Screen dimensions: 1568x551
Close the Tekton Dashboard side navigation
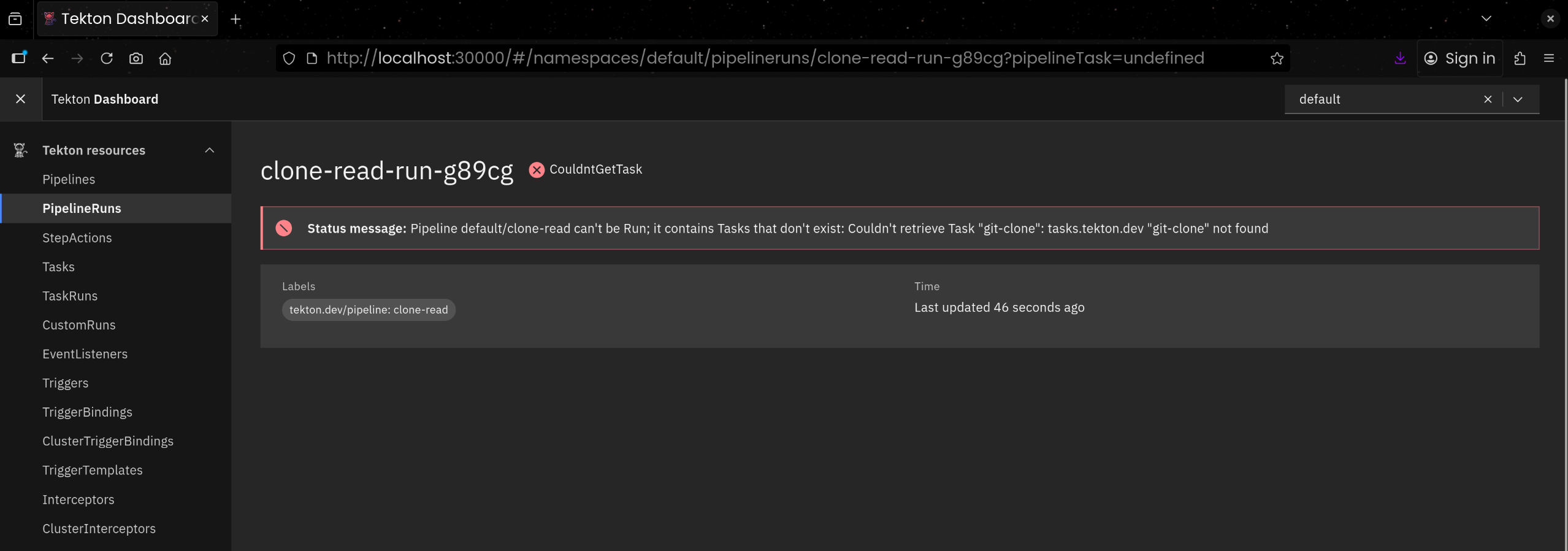click(20, 99)
